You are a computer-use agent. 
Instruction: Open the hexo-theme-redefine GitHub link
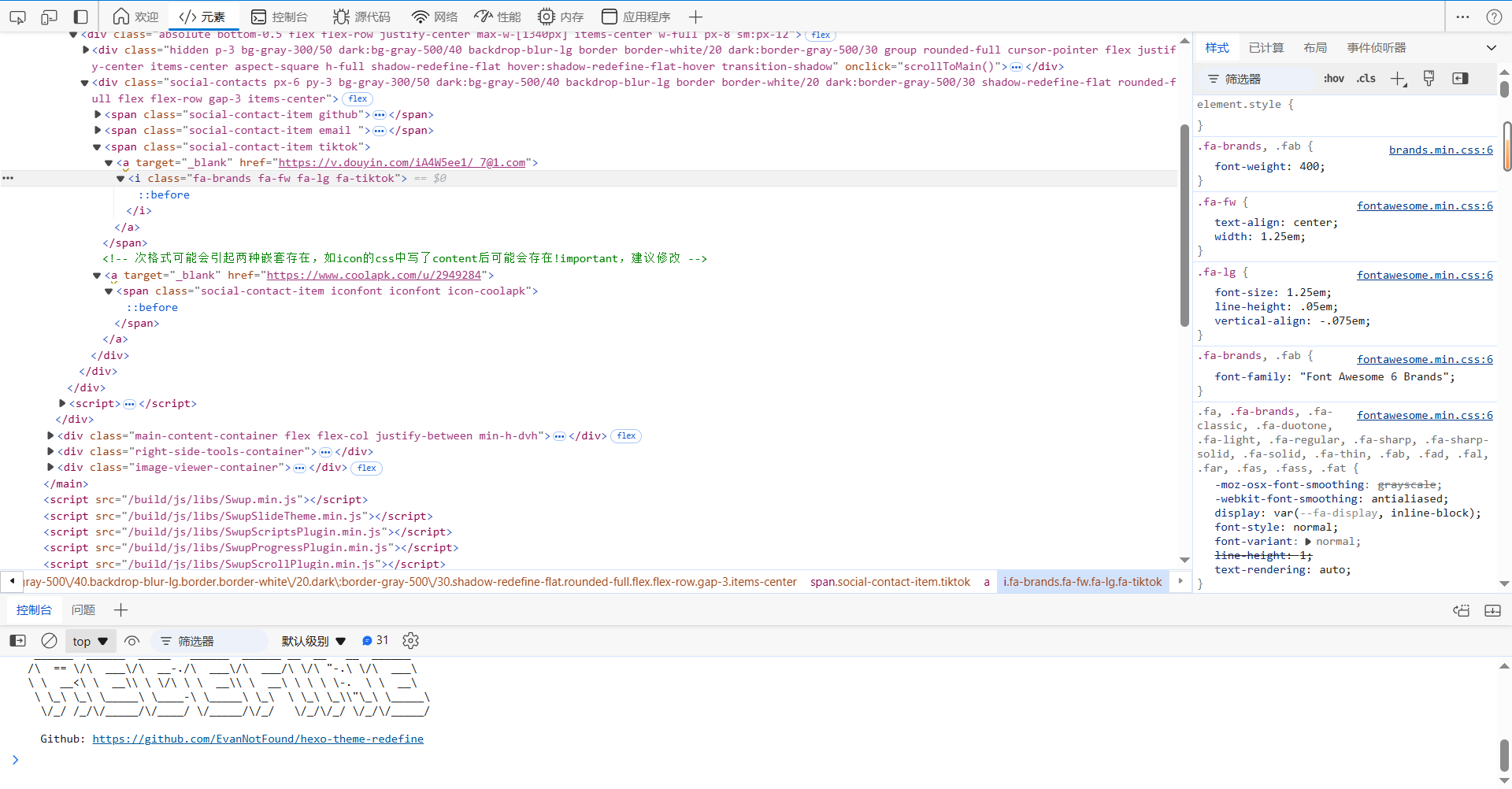click(x=258, y=739)
